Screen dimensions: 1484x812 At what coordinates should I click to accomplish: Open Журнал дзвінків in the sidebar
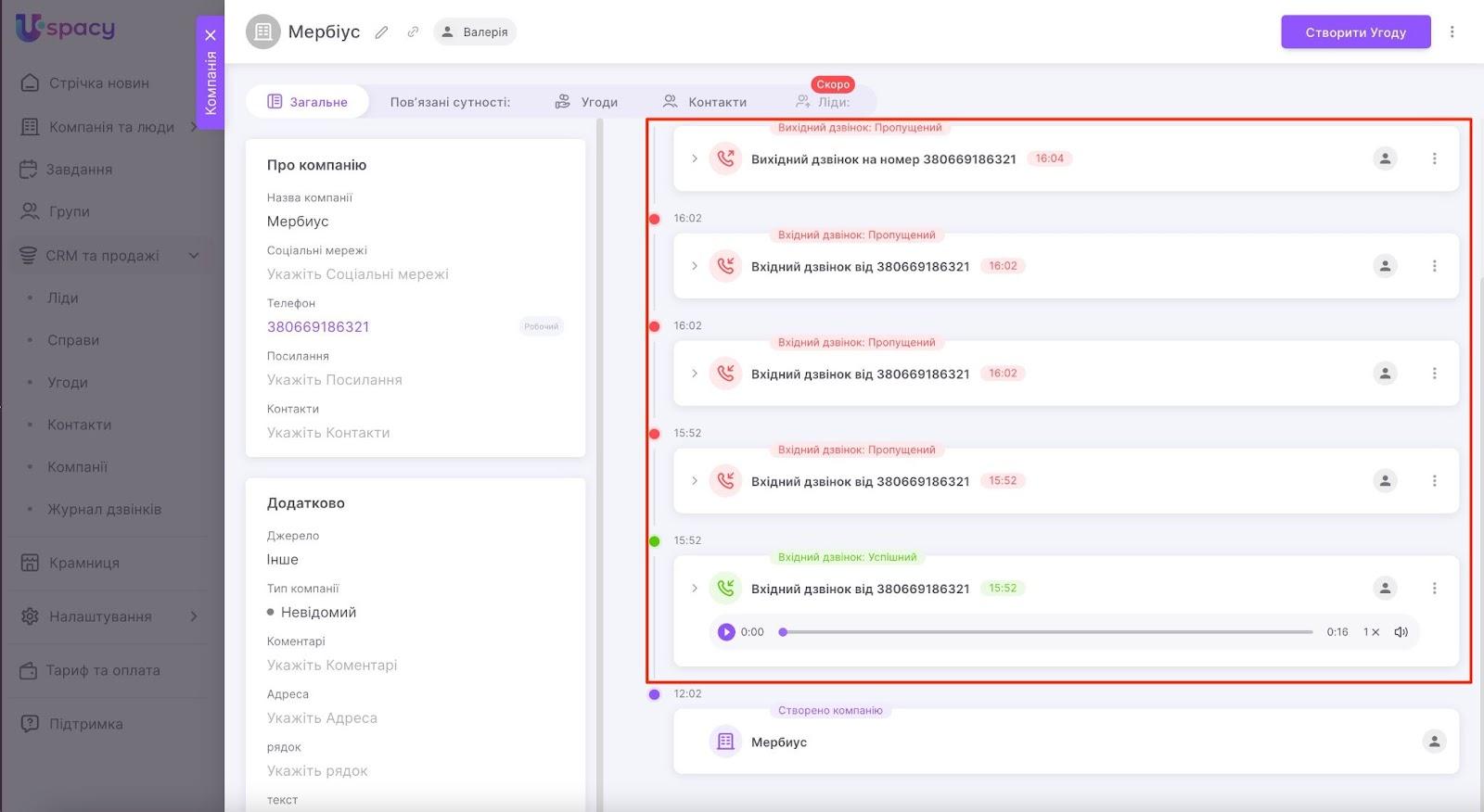click(x=105, y=509)
